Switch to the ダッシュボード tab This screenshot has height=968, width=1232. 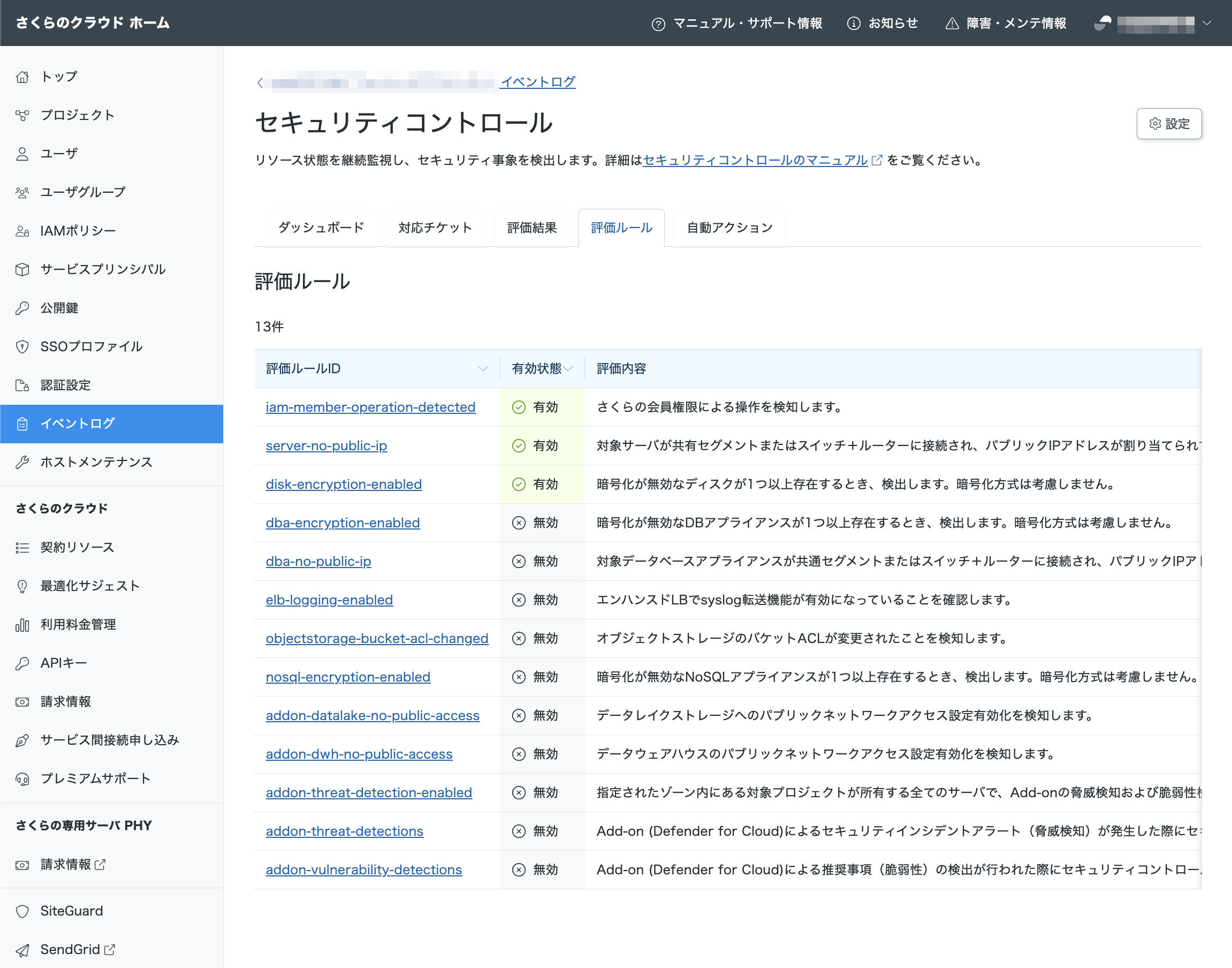(x=321, y=227)
